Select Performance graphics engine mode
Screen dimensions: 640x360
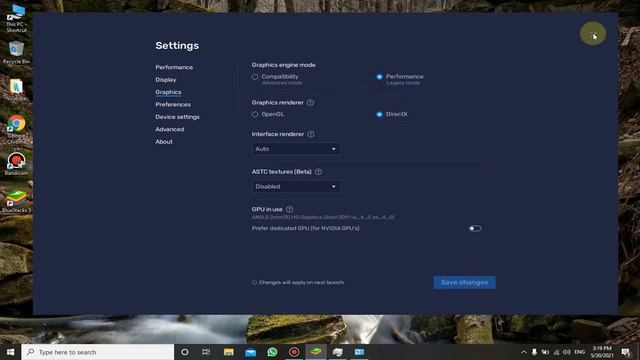(379, 77)
